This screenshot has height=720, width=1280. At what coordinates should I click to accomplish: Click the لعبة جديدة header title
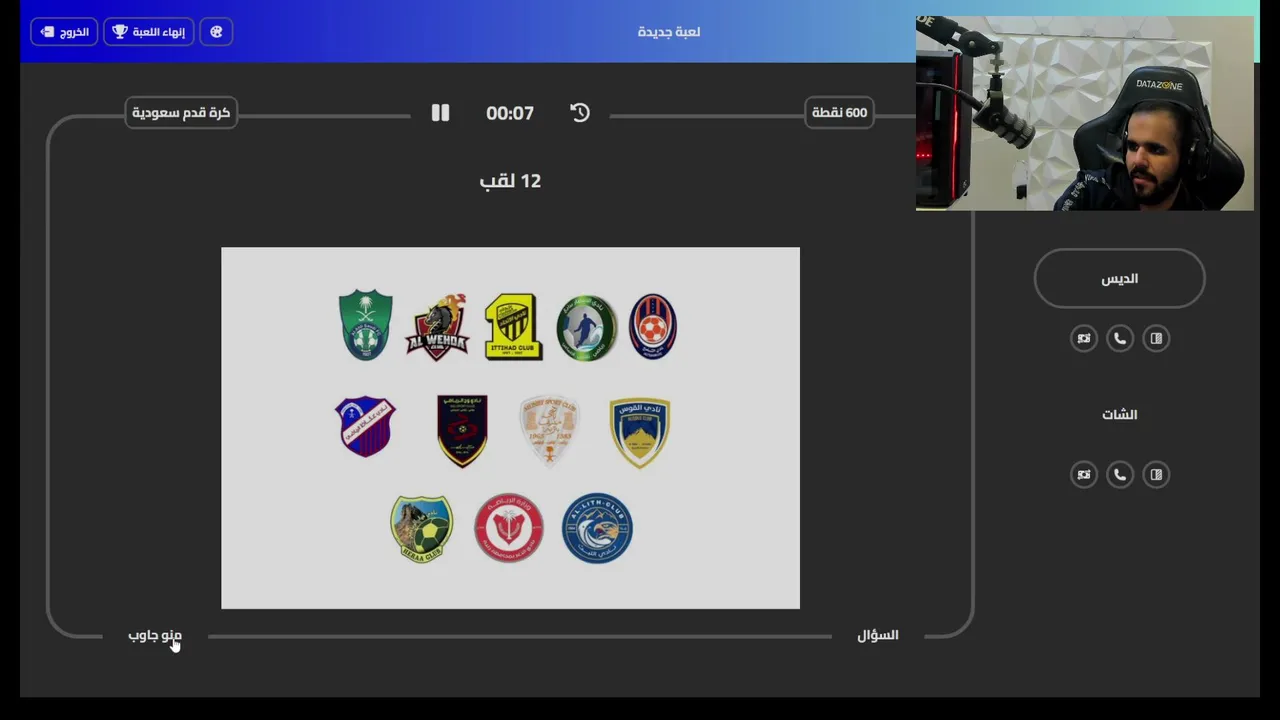[x=669, y=32]
